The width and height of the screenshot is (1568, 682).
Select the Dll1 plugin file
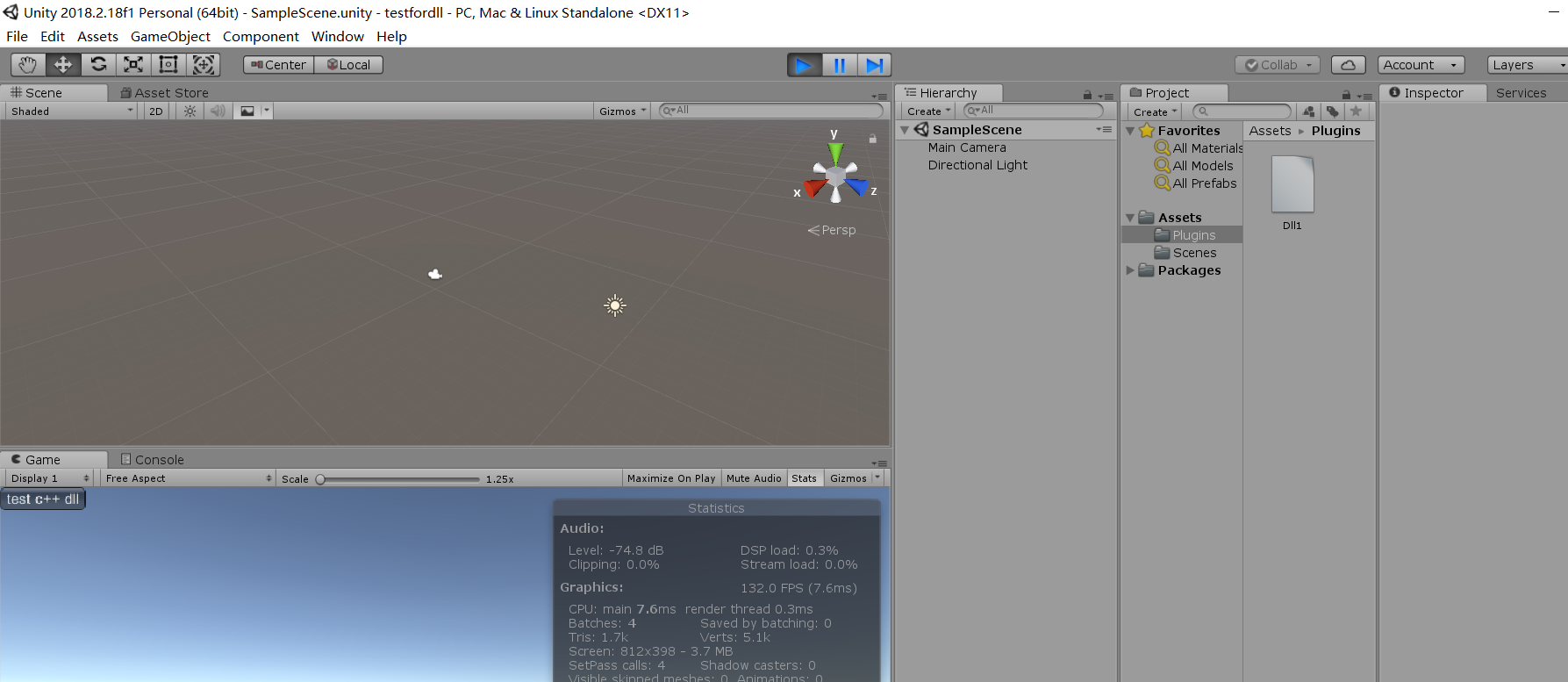tap(1292, 192)
